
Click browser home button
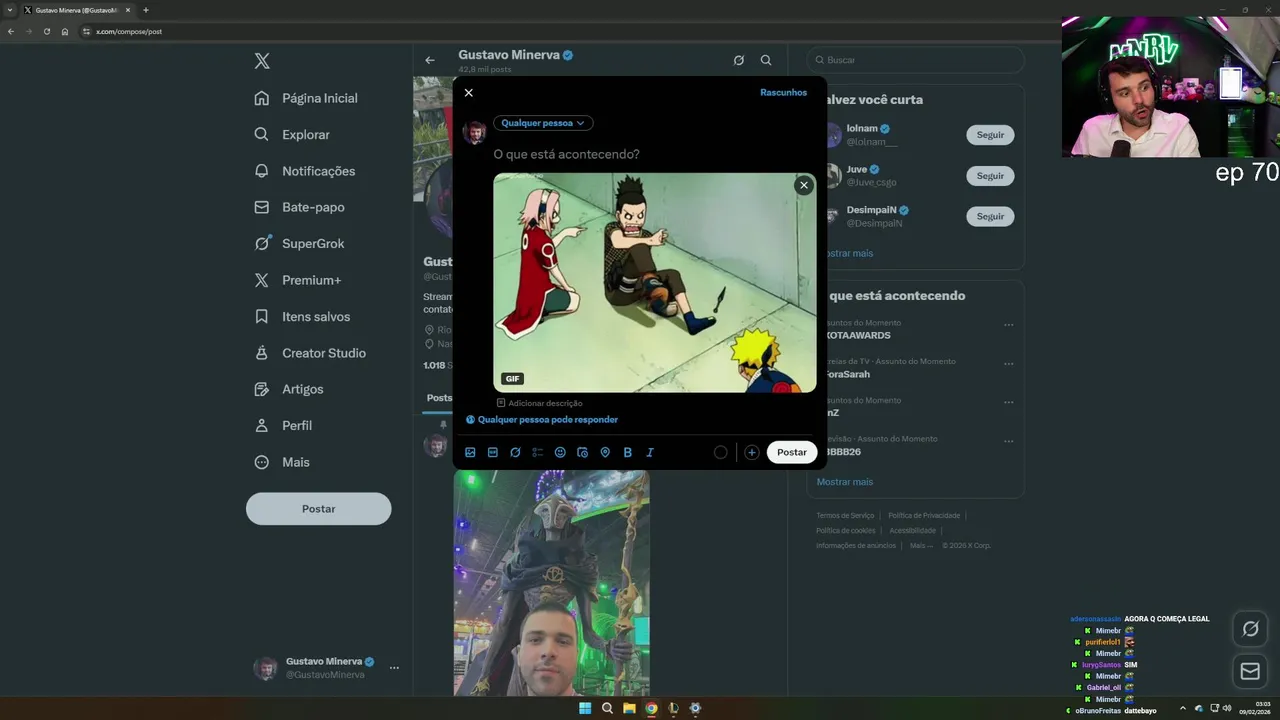pos(65,31)
